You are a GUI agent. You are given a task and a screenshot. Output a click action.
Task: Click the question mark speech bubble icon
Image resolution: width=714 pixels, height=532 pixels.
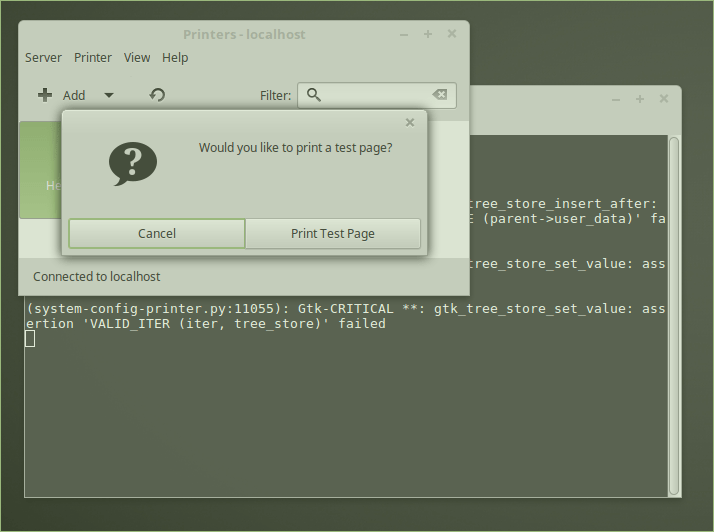tap(133, 163)
